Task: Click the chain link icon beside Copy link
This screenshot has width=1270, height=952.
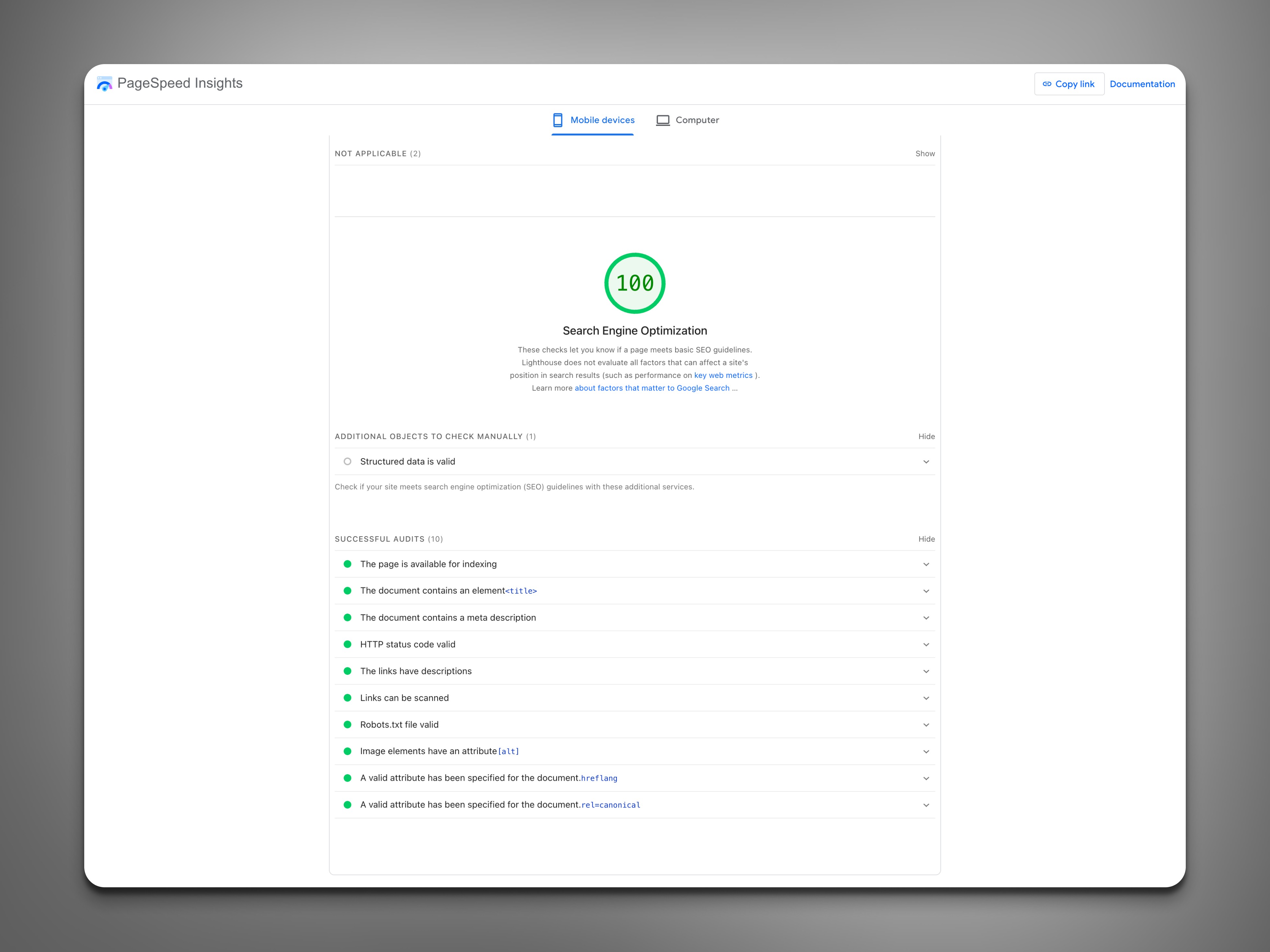Action: 1047,84
